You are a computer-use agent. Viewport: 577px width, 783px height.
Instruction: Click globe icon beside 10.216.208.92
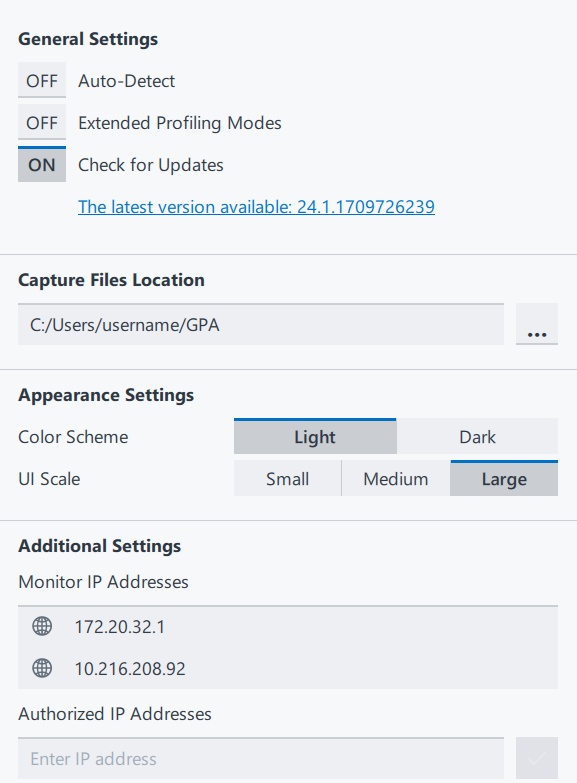(x=42, y=668)
